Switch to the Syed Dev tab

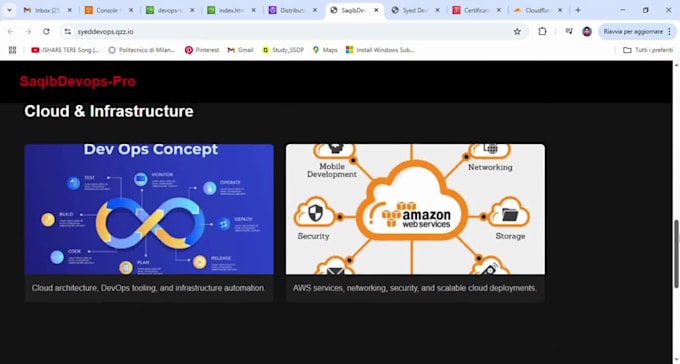(415, 10)
